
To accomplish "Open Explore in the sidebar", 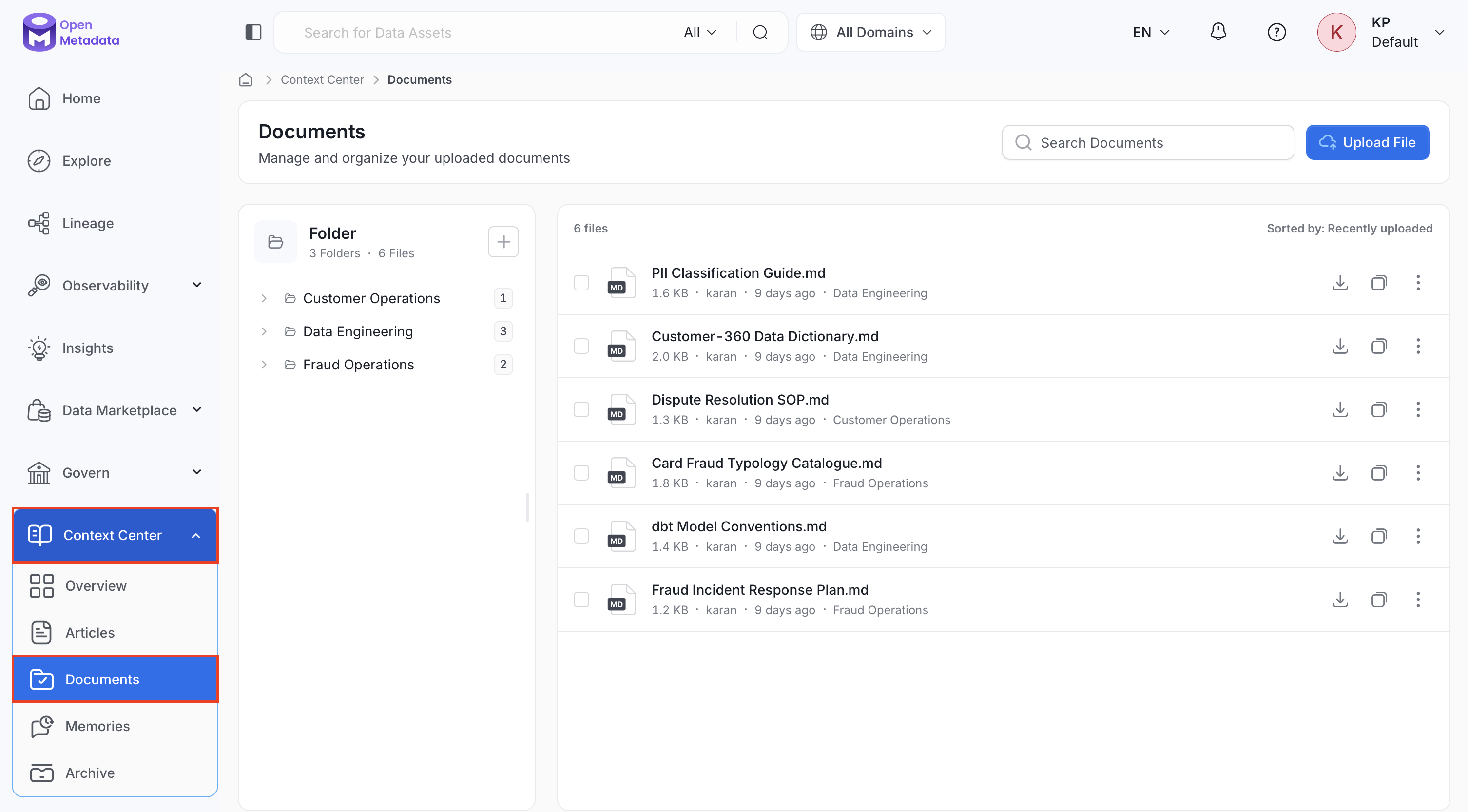I will click(x=115, y=161).
